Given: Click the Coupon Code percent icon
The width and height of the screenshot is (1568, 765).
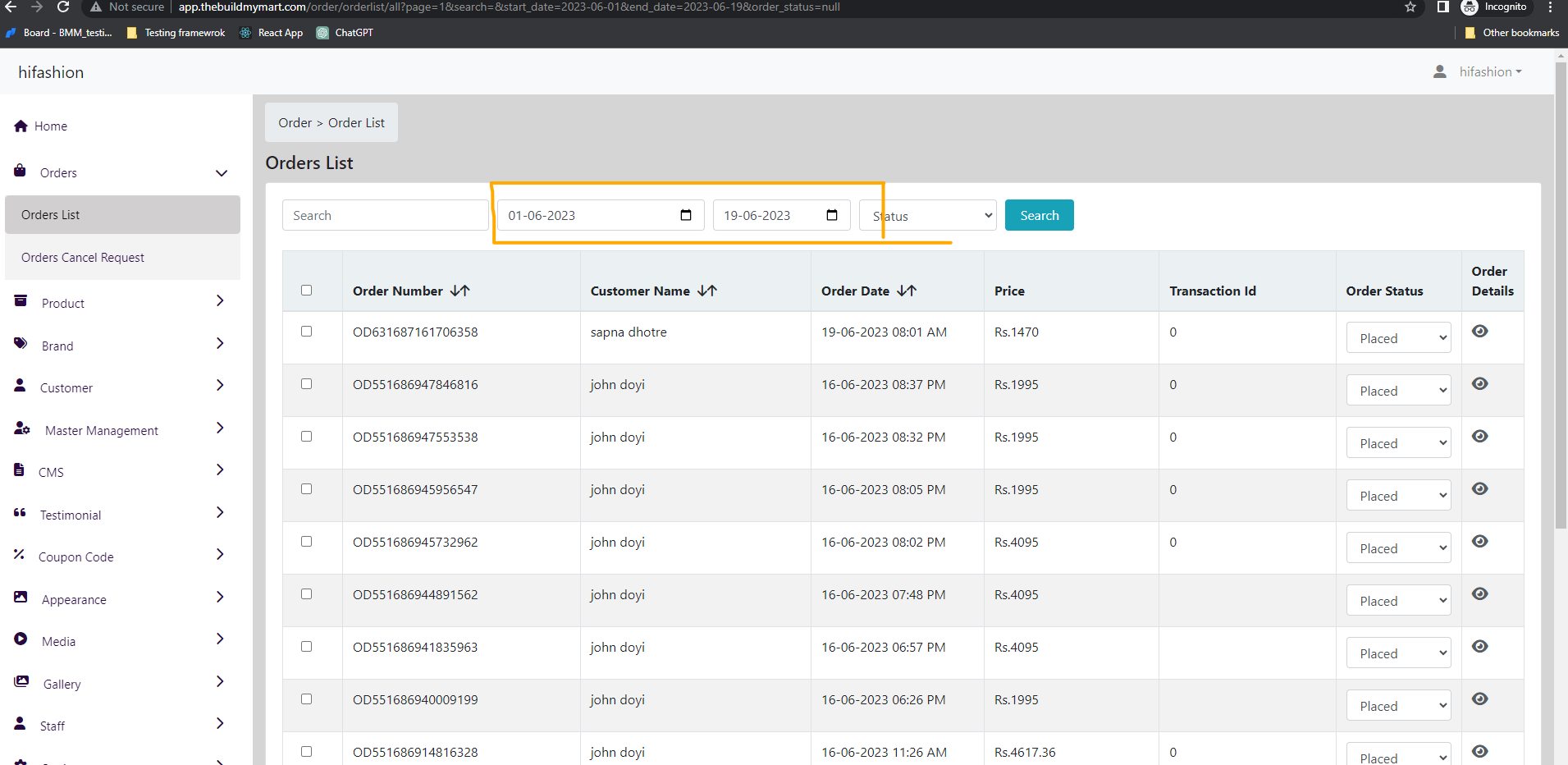Looking at the screenshot, I should (19, 555).
